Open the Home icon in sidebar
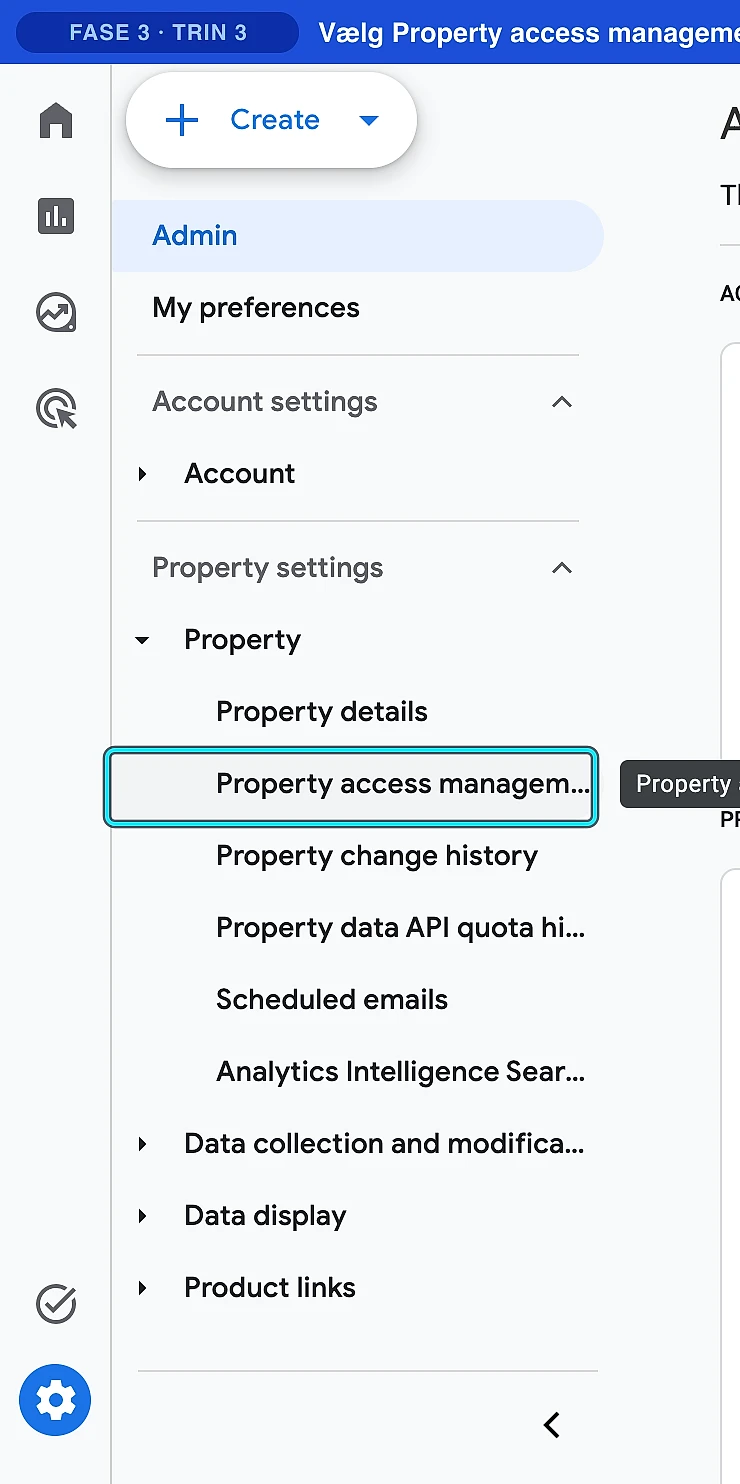 point(56,121)
